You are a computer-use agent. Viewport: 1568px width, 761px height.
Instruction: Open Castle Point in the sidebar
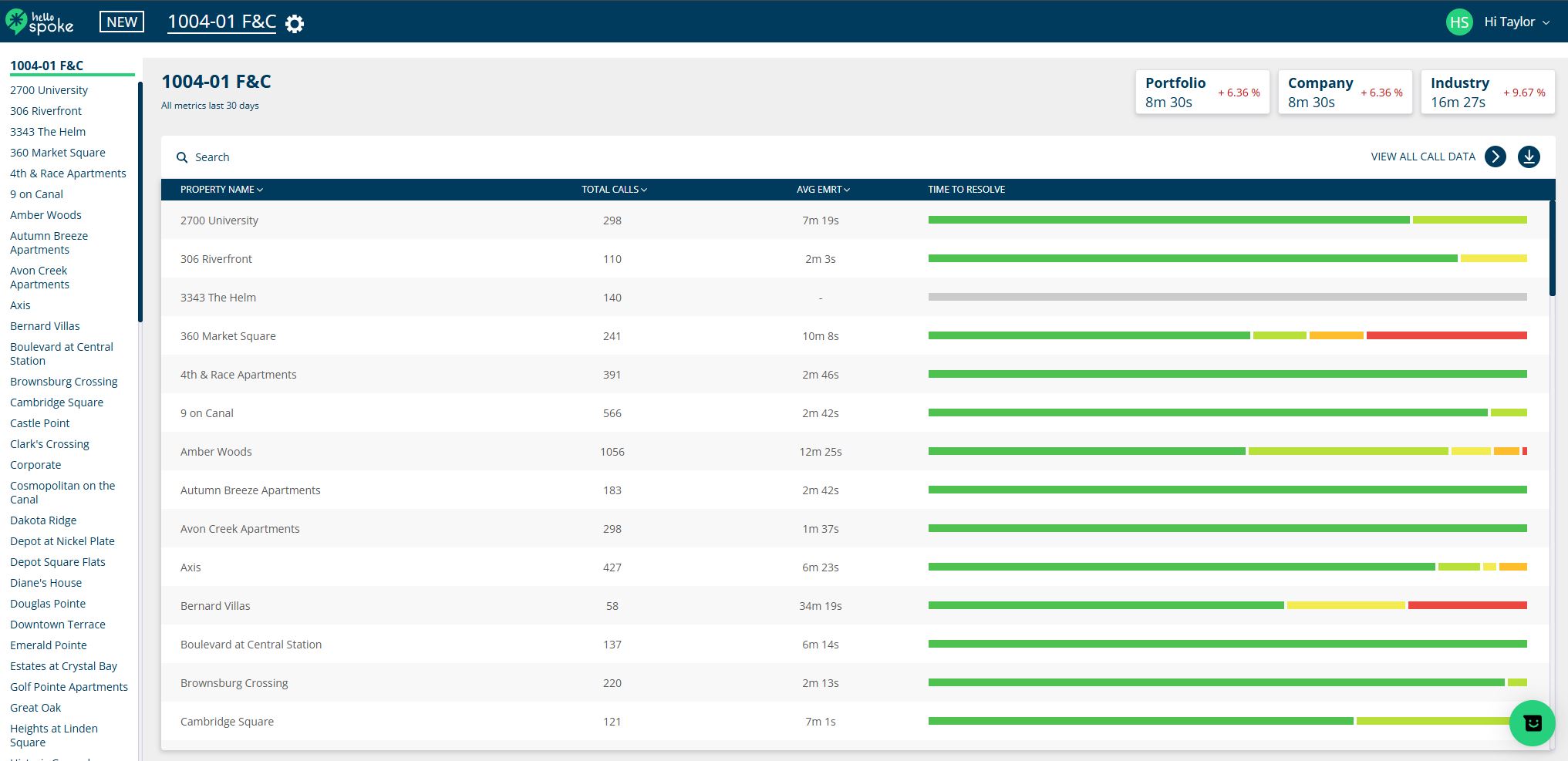(40, 423)
